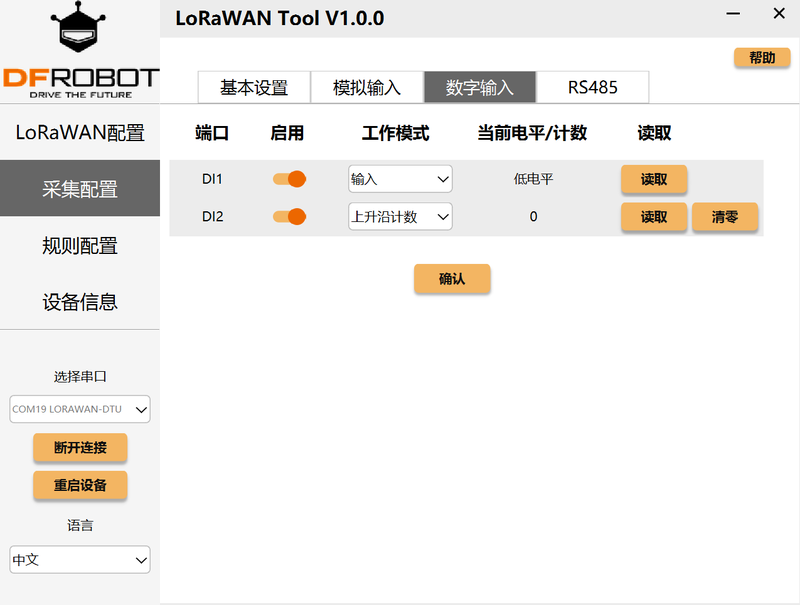Open 规则配置 sidebar section

coord(80,245)
